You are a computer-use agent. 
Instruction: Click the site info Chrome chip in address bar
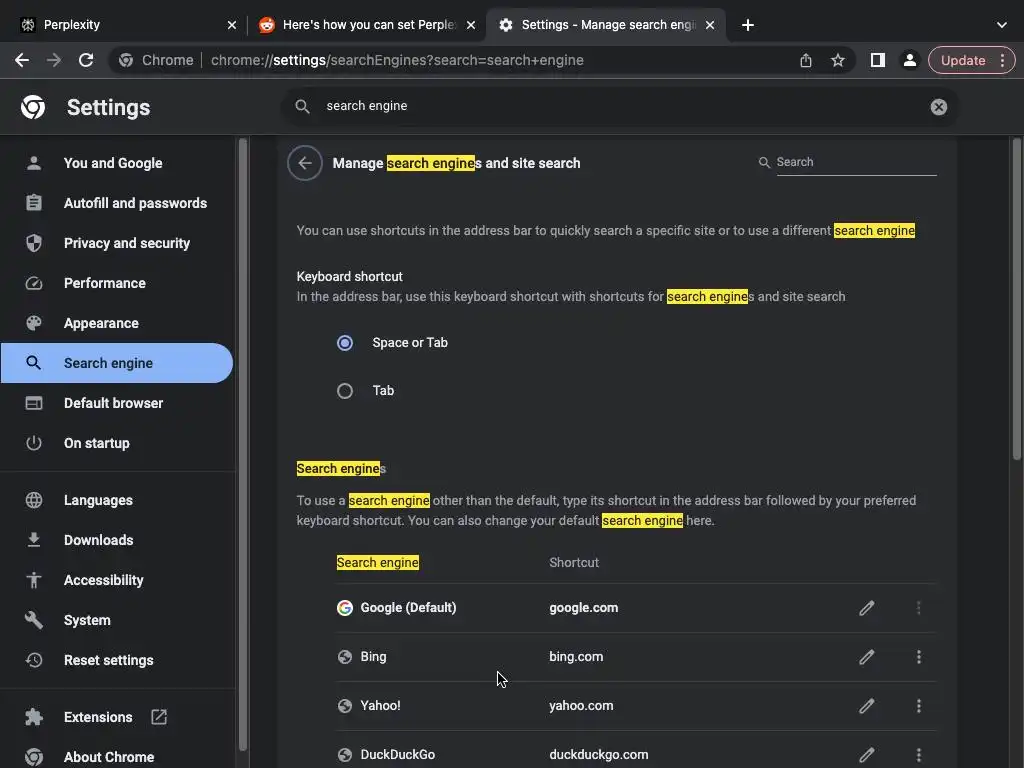point(156,60)
